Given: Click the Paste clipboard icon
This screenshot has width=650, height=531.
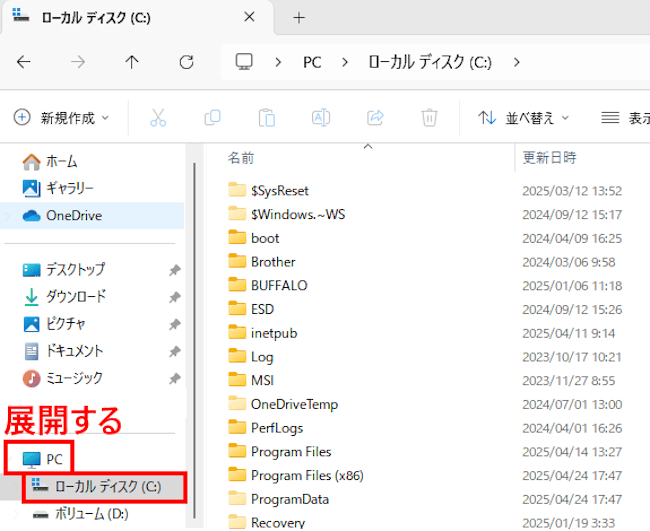Looking at the screenshot, I should click(x=267, y=118).
